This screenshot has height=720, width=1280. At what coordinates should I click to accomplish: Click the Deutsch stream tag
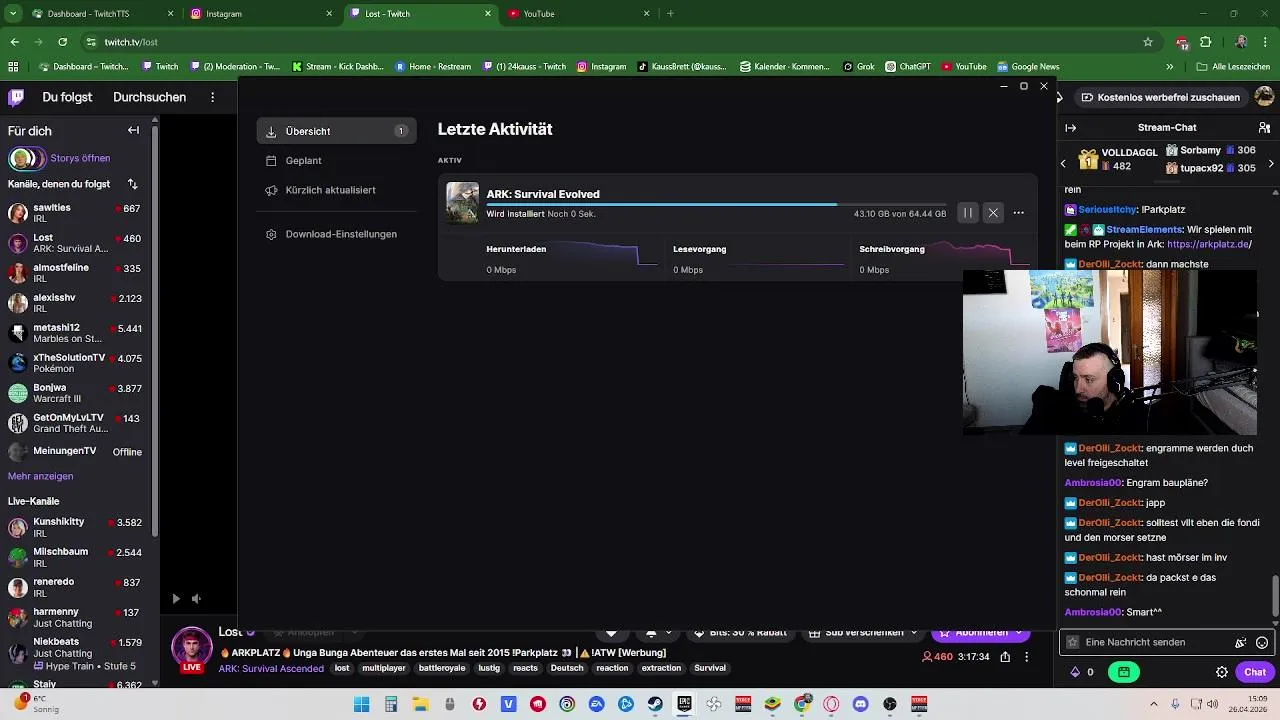(x=567, y=668)
